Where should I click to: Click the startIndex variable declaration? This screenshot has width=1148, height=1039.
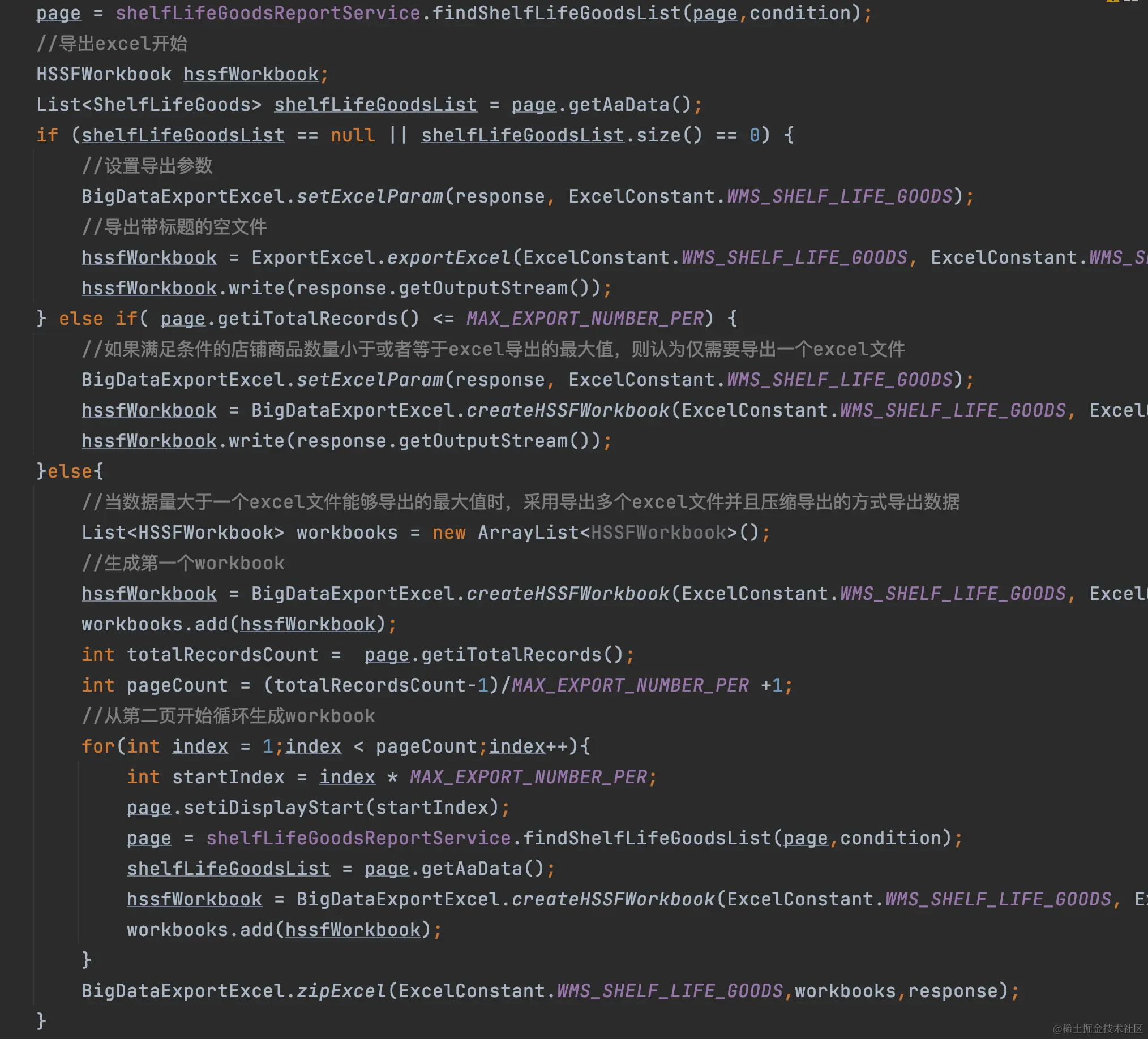[x=228, y=777]
